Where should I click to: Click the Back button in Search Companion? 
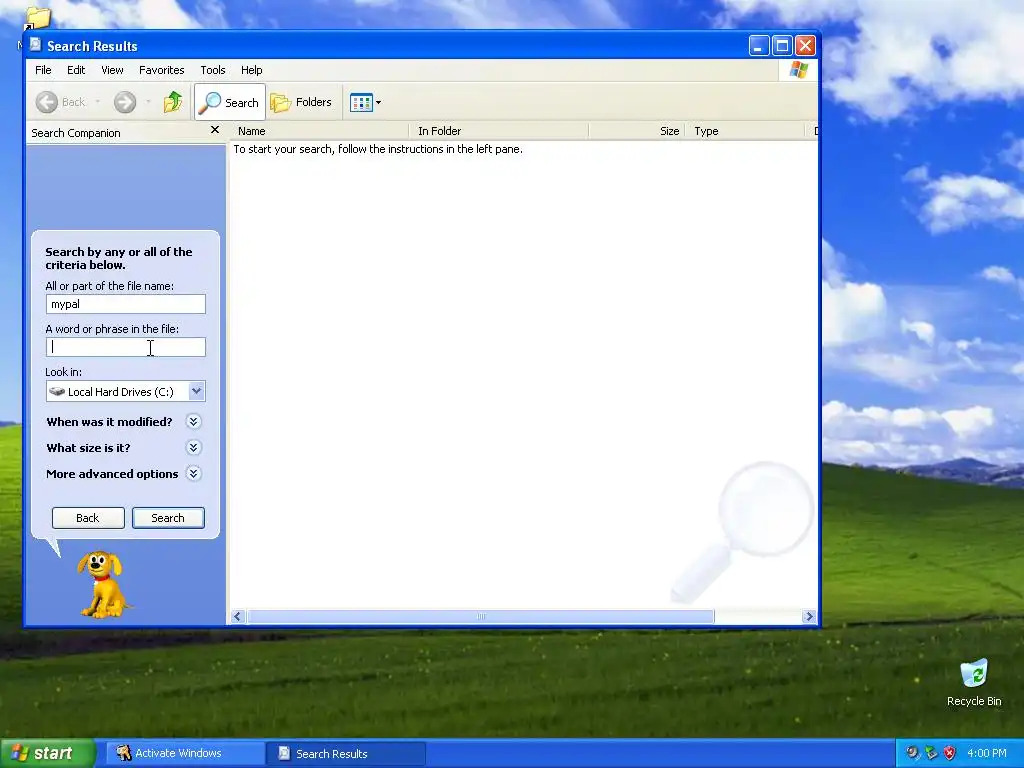pyautogui.click(x=88, y=518)
